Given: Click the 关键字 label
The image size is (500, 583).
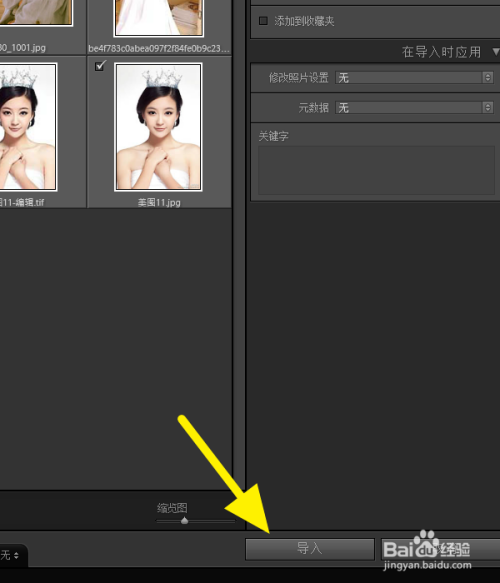Looking at the screenshot, I should tap(273, 136).
